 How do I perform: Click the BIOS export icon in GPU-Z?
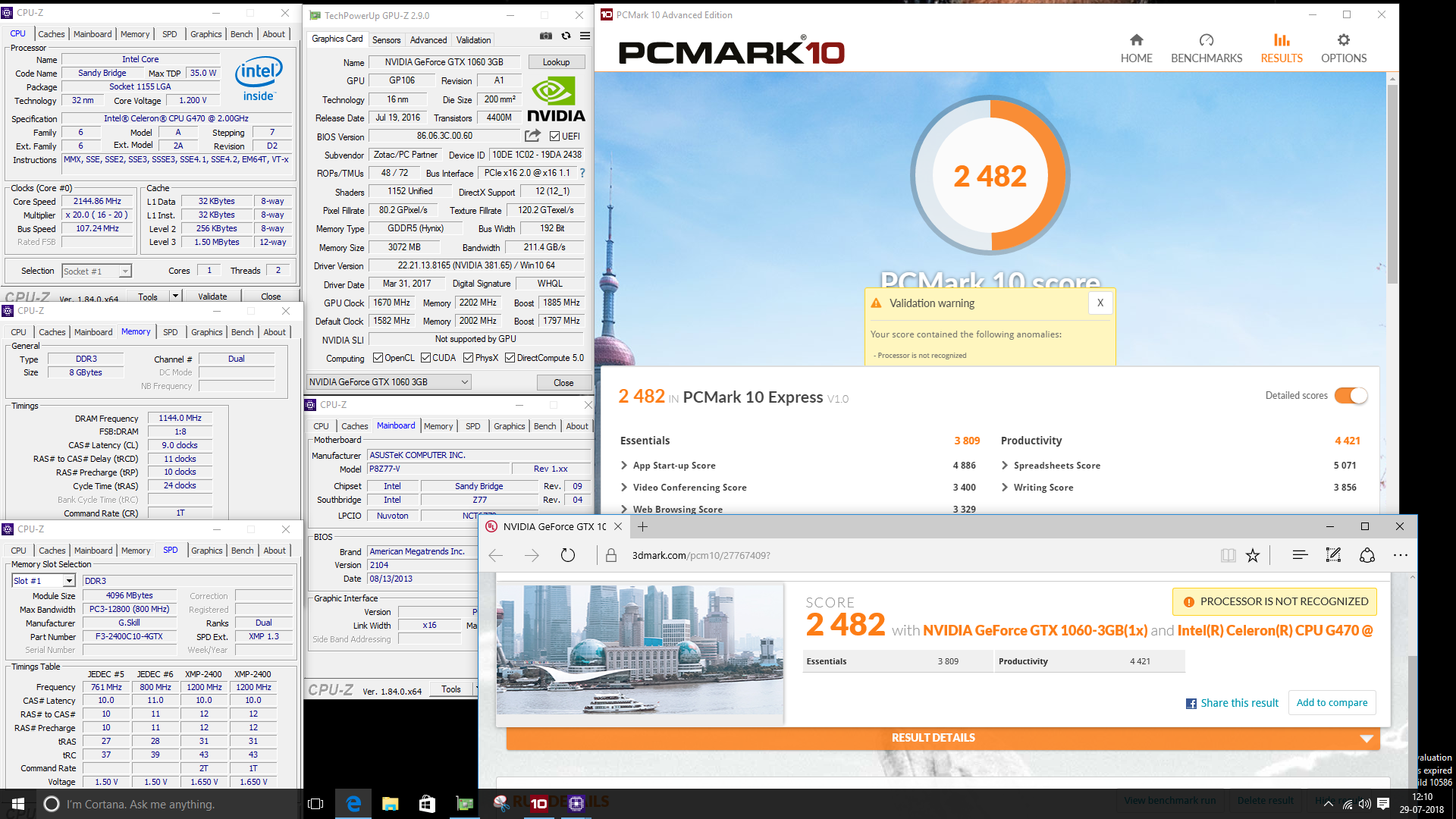point(532,136)
